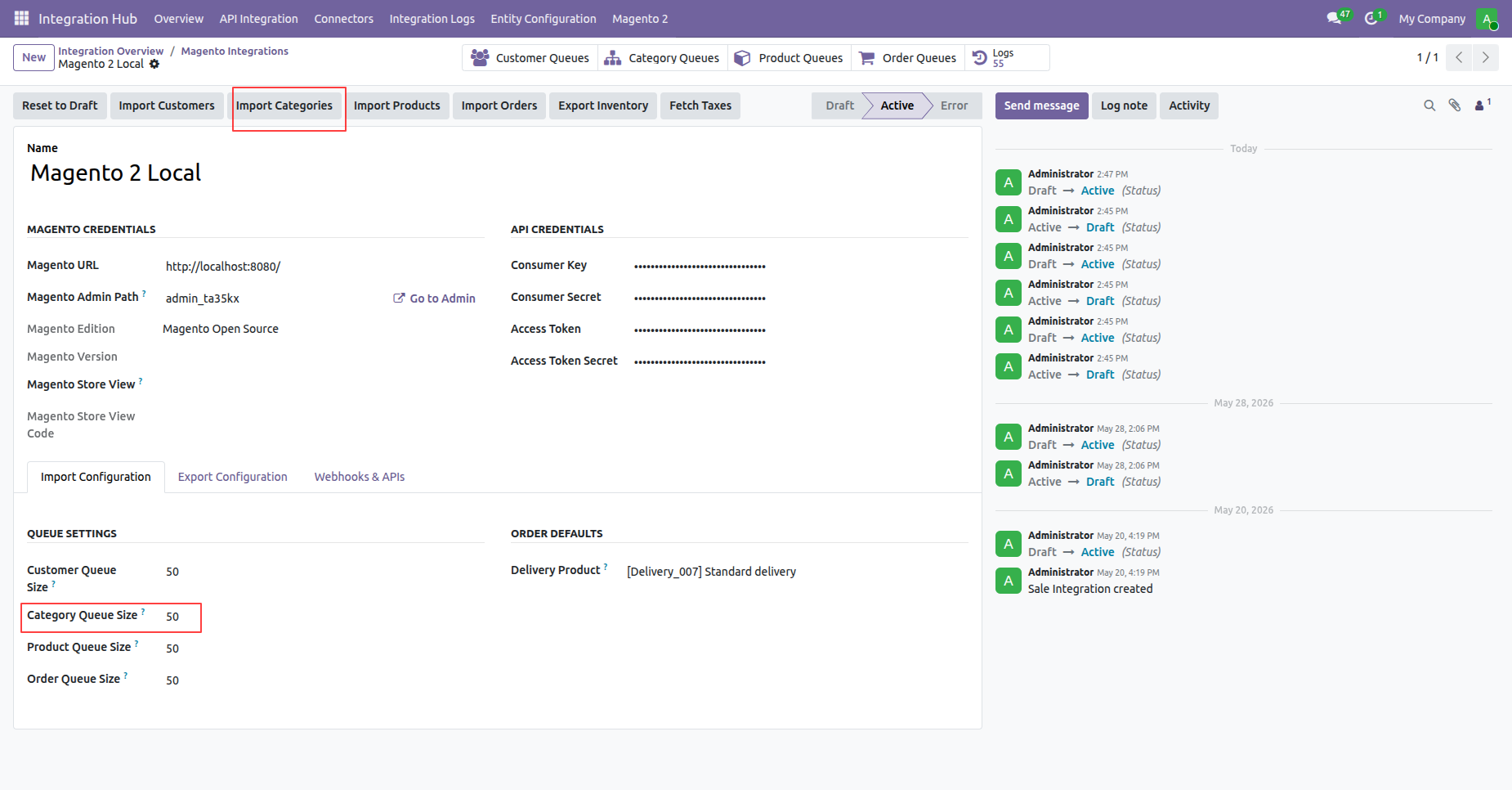Screen dimensions: 1512x790
Task: Click the Fetch Taxes button
Action: pos(700,105)
